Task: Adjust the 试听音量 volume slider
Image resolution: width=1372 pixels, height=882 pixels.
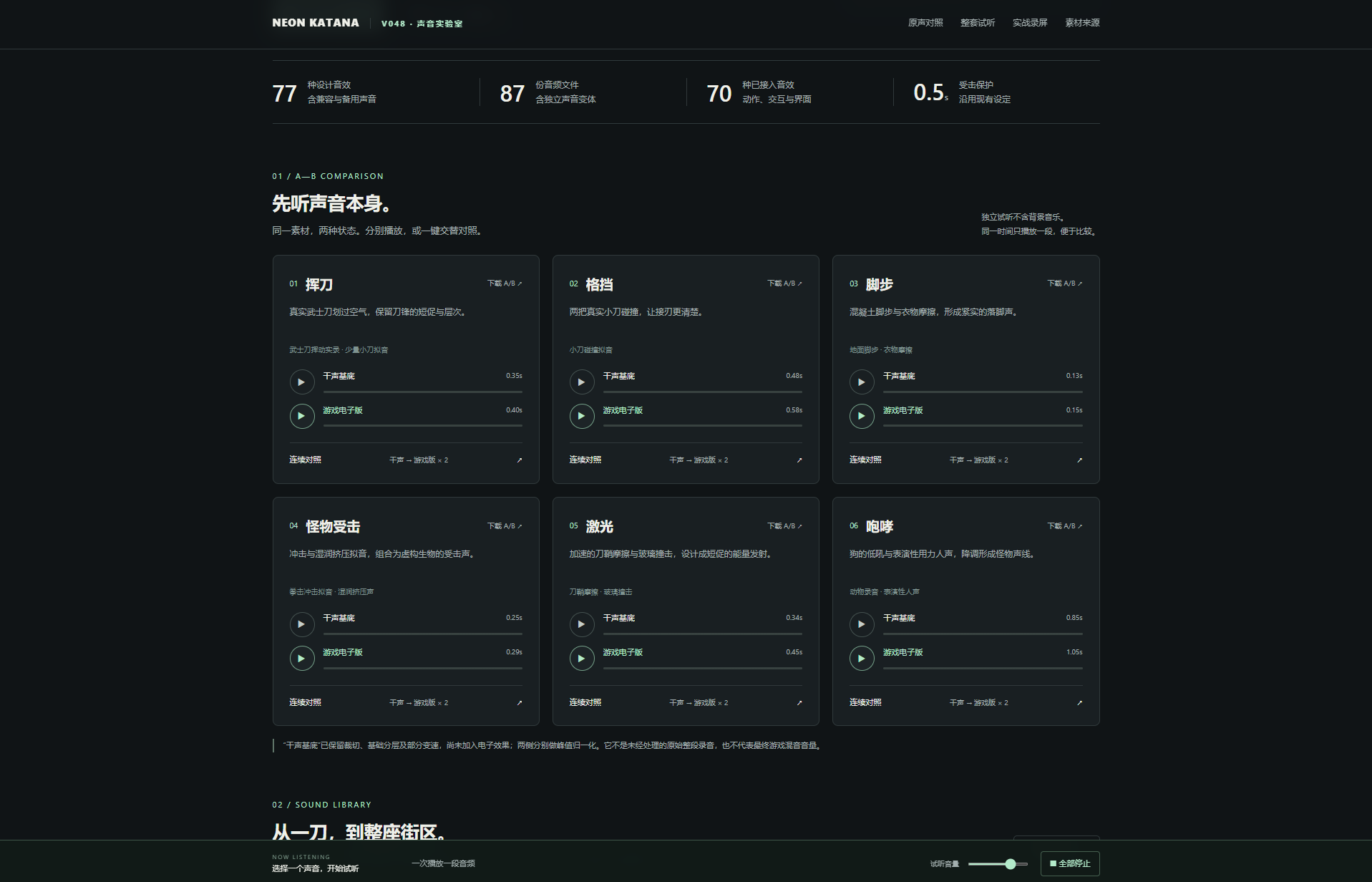Action: (998, 864)
